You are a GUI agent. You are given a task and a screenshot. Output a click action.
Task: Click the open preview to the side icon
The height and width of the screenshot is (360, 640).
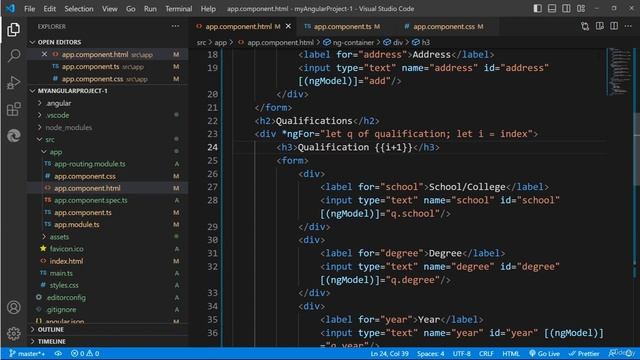pyautogui.click(x=600, y=26)
